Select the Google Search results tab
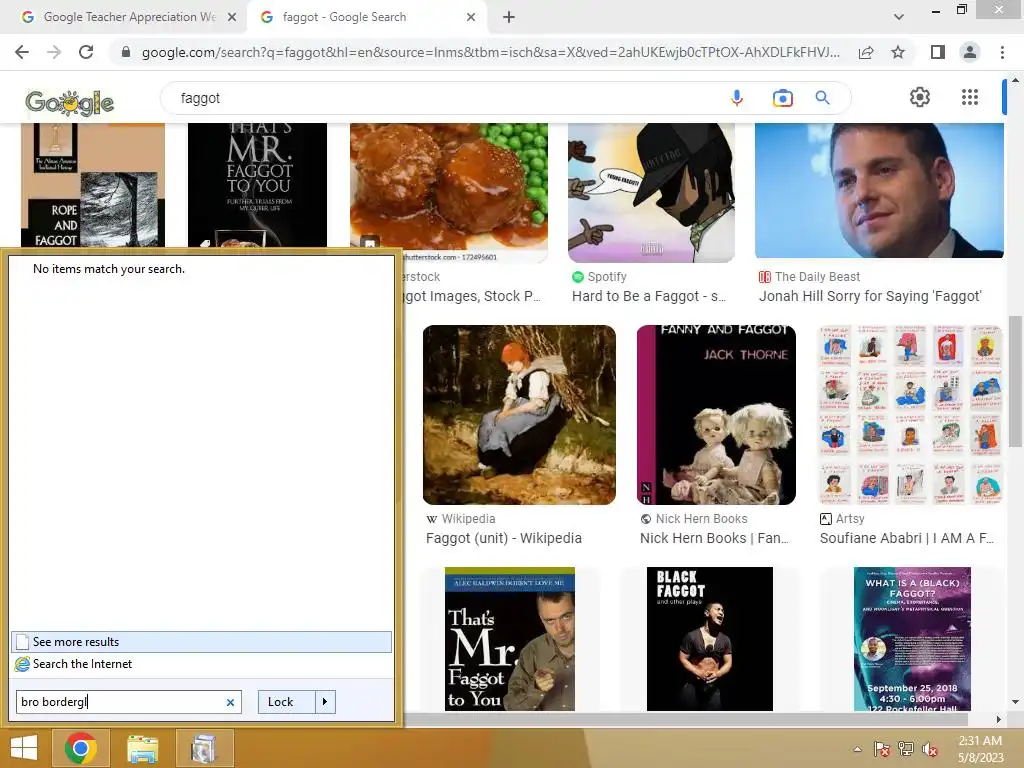Screen dimensions: 1024x768 [366, 17]
